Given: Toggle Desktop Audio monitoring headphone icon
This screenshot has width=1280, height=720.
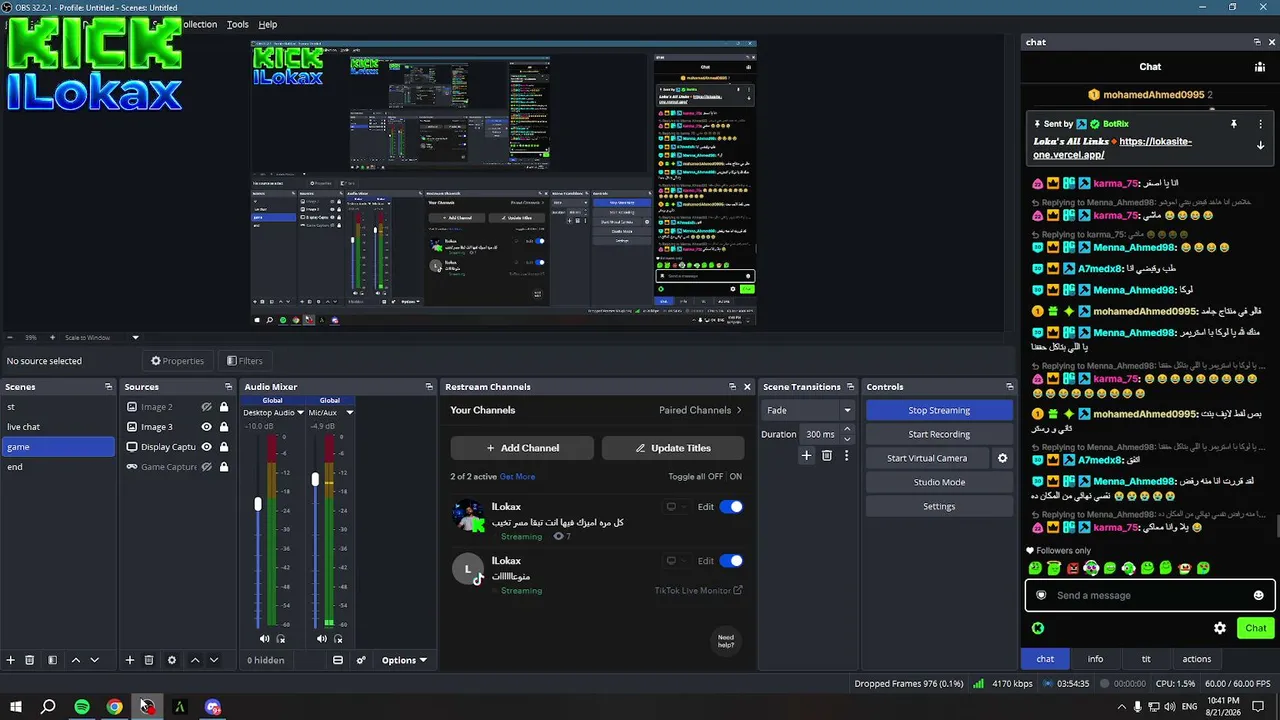Looking at the screenshot, I should pos(281,638).
